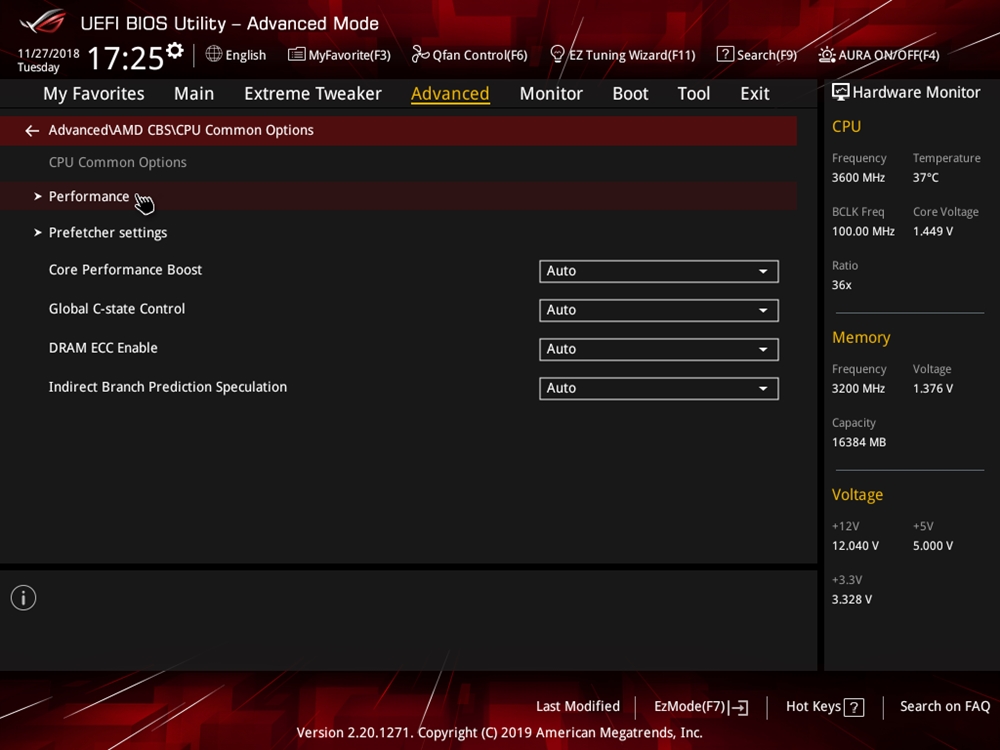Click the 17:25 clock display

click(126, 58)
